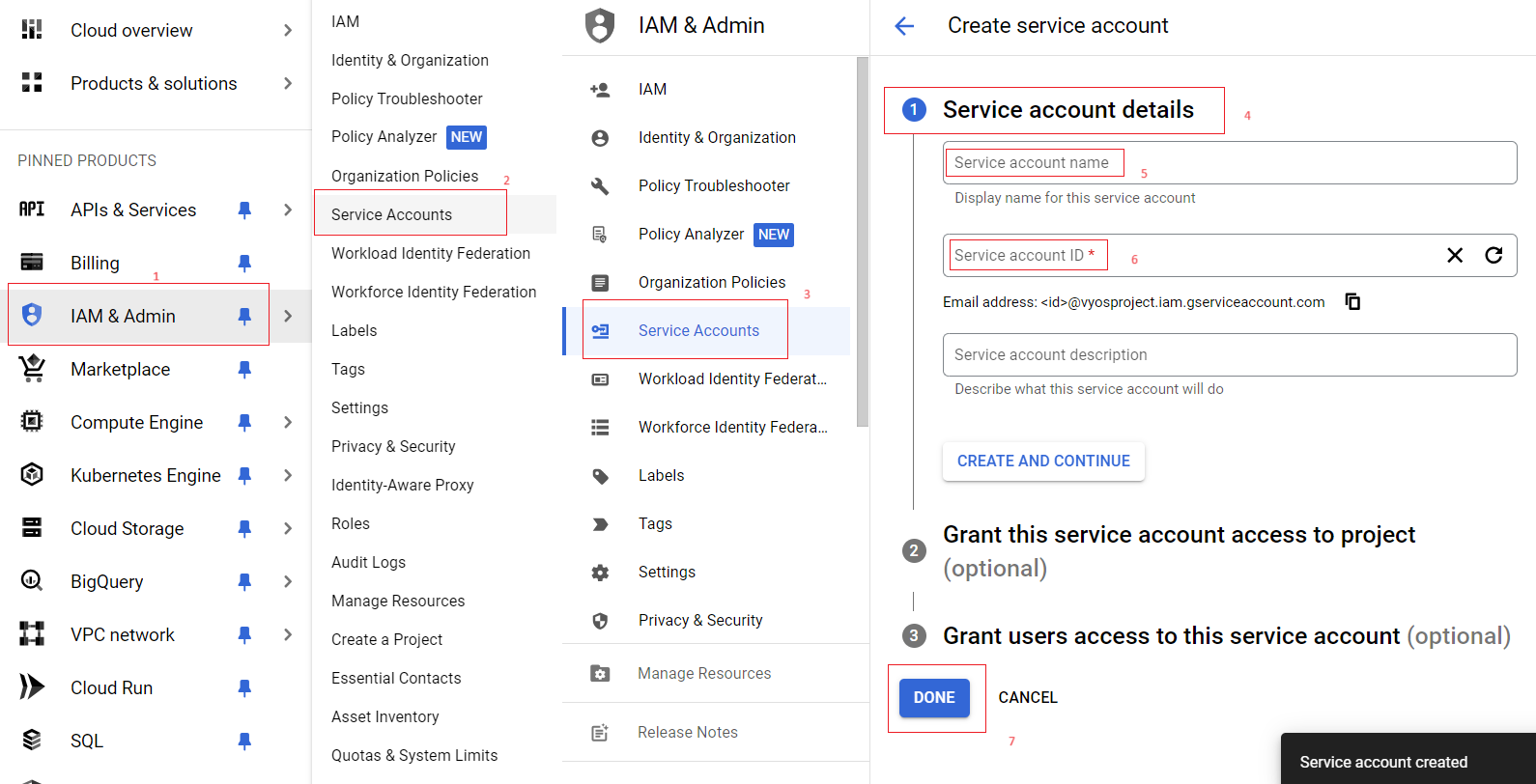Click the Policy Troubleshooter wrench icon
Image resolution: width=1536 pixels, height=784 pixels.
click(600, 186)
